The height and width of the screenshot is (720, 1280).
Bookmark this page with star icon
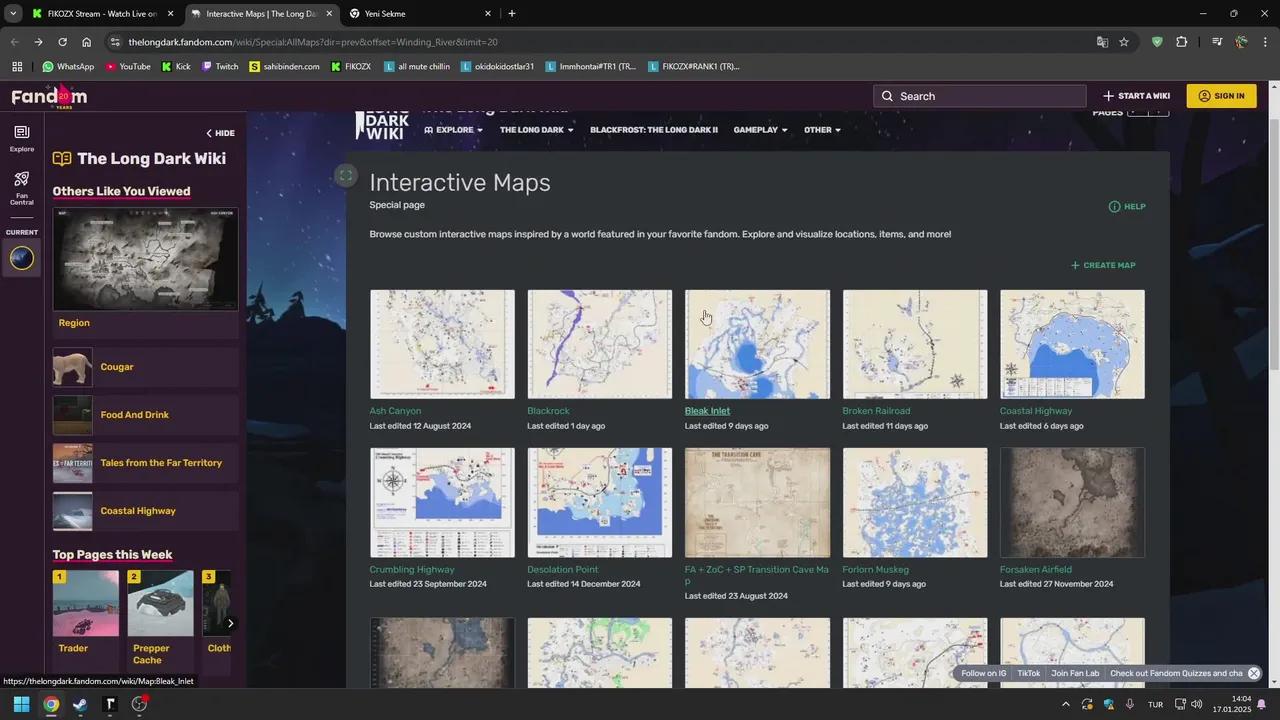(1124, 42)
